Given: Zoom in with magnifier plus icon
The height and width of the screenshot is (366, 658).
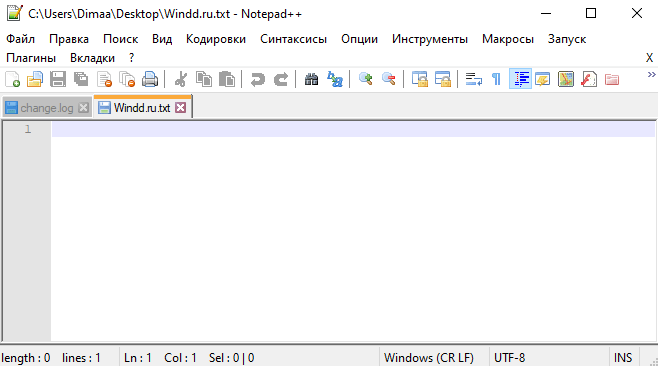Looking at the screenshot, I should 366,79.
